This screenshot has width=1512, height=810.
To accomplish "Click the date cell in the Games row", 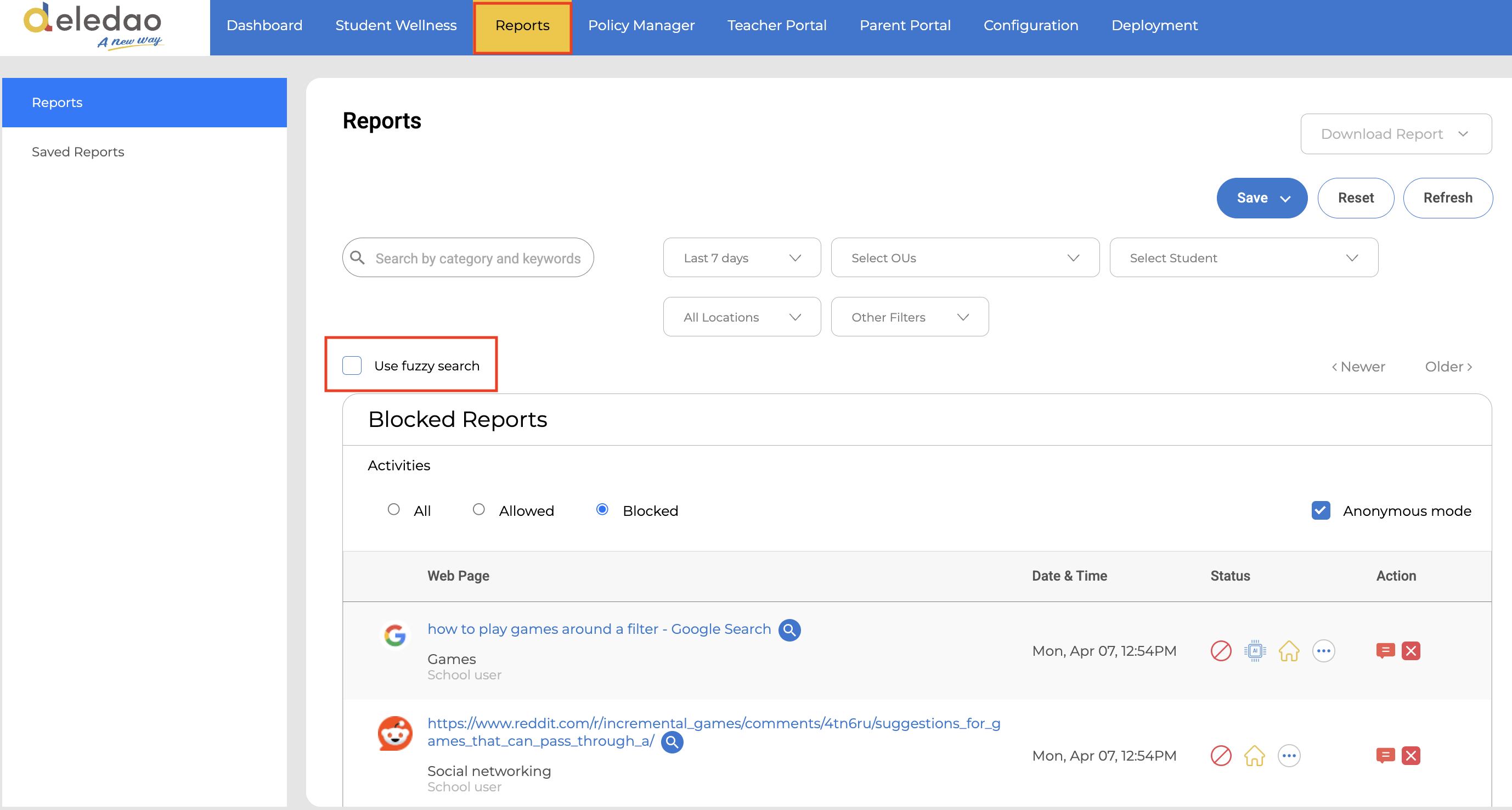I will (x=1104, y=651).
